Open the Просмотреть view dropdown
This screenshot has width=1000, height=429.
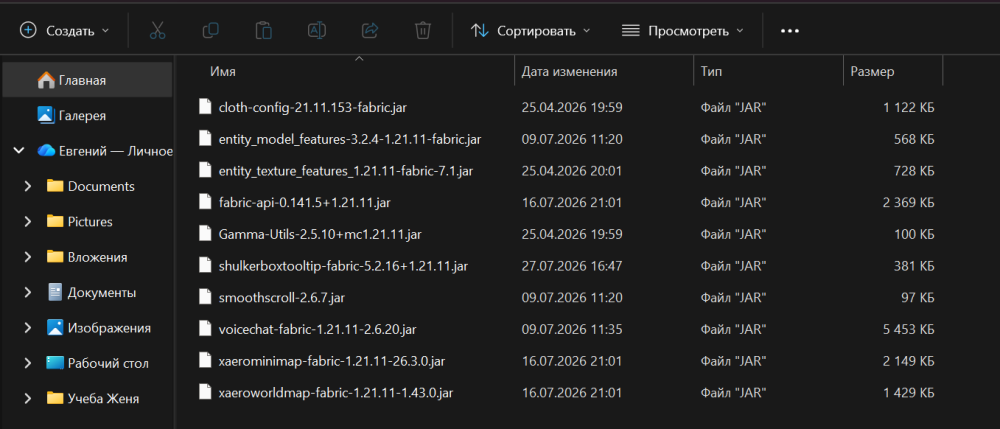click(x=683, y=31)
